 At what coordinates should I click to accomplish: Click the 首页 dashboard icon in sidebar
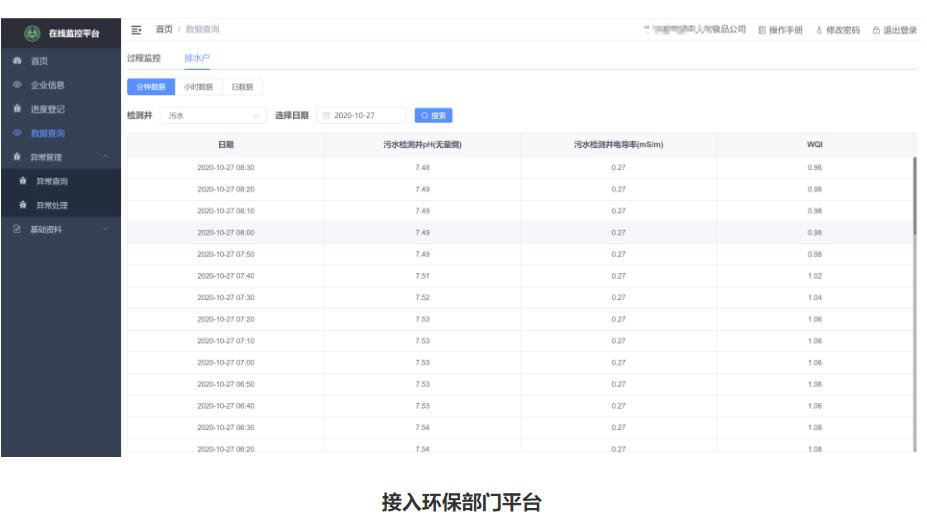pos(17,61)
